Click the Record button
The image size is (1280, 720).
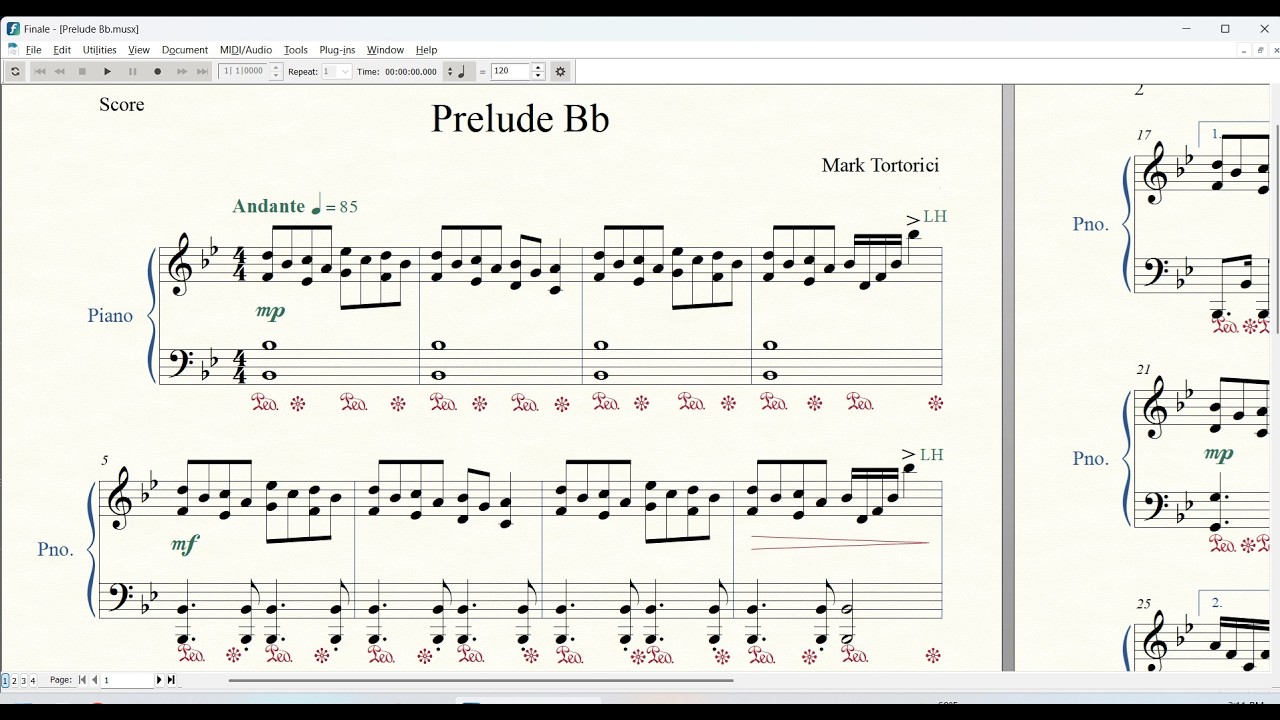point(158,72)
